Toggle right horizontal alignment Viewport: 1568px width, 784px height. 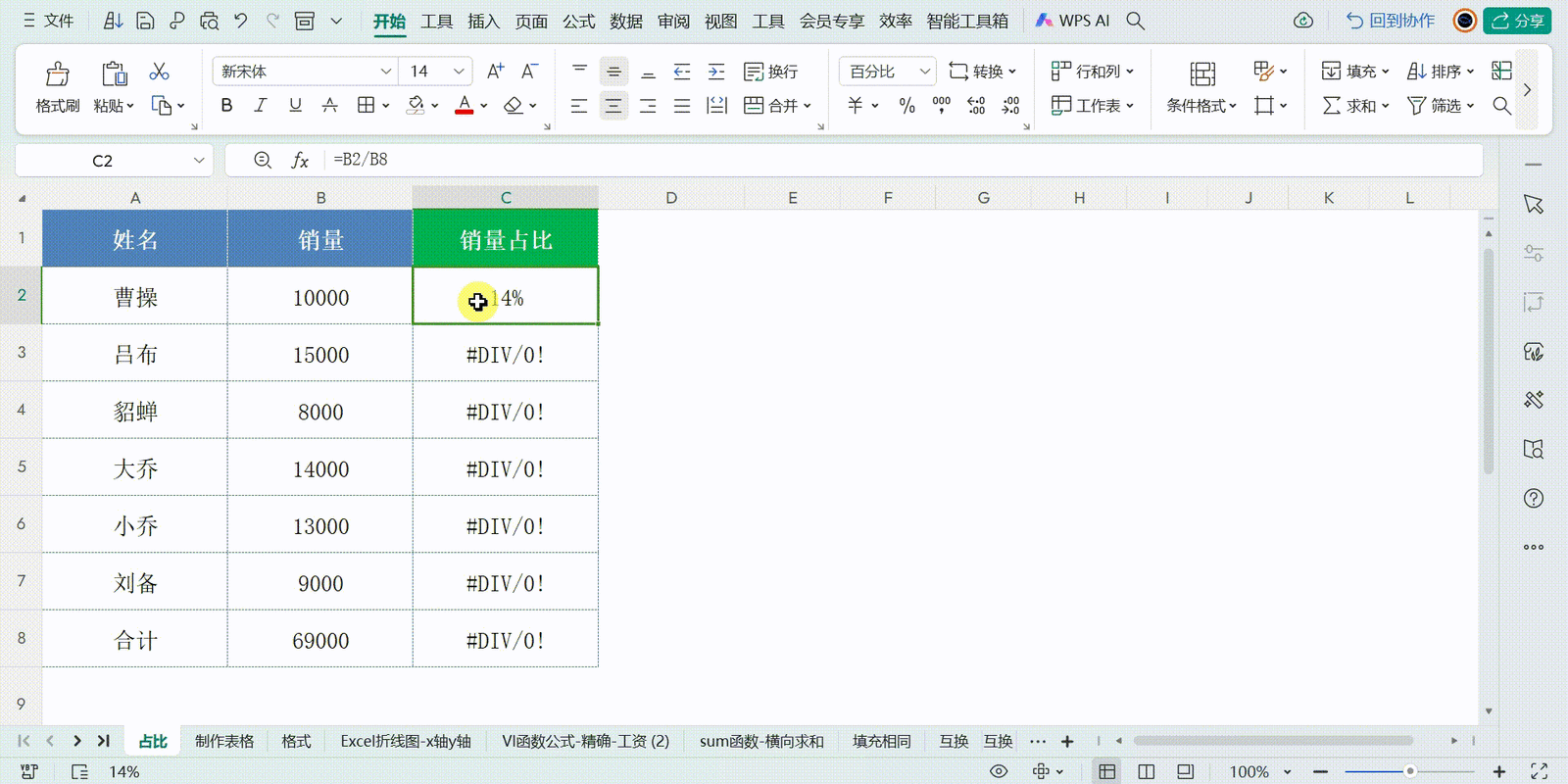[648, 105]
